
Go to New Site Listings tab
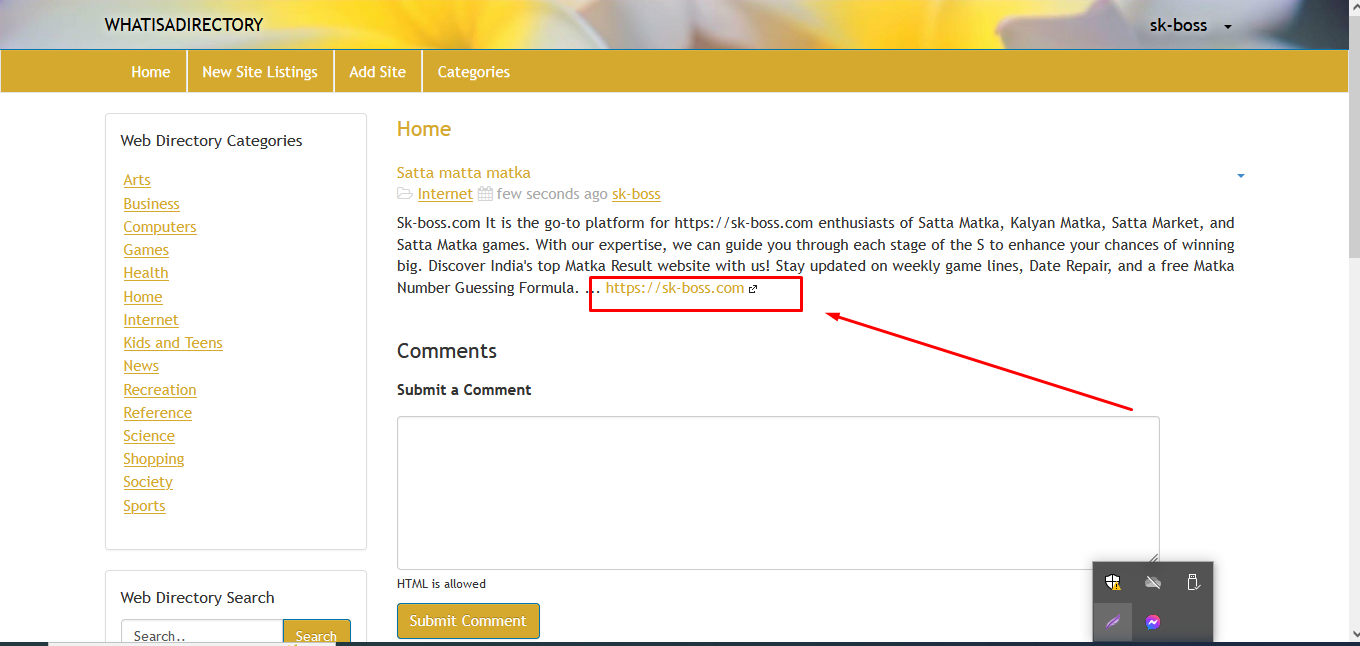259,72
